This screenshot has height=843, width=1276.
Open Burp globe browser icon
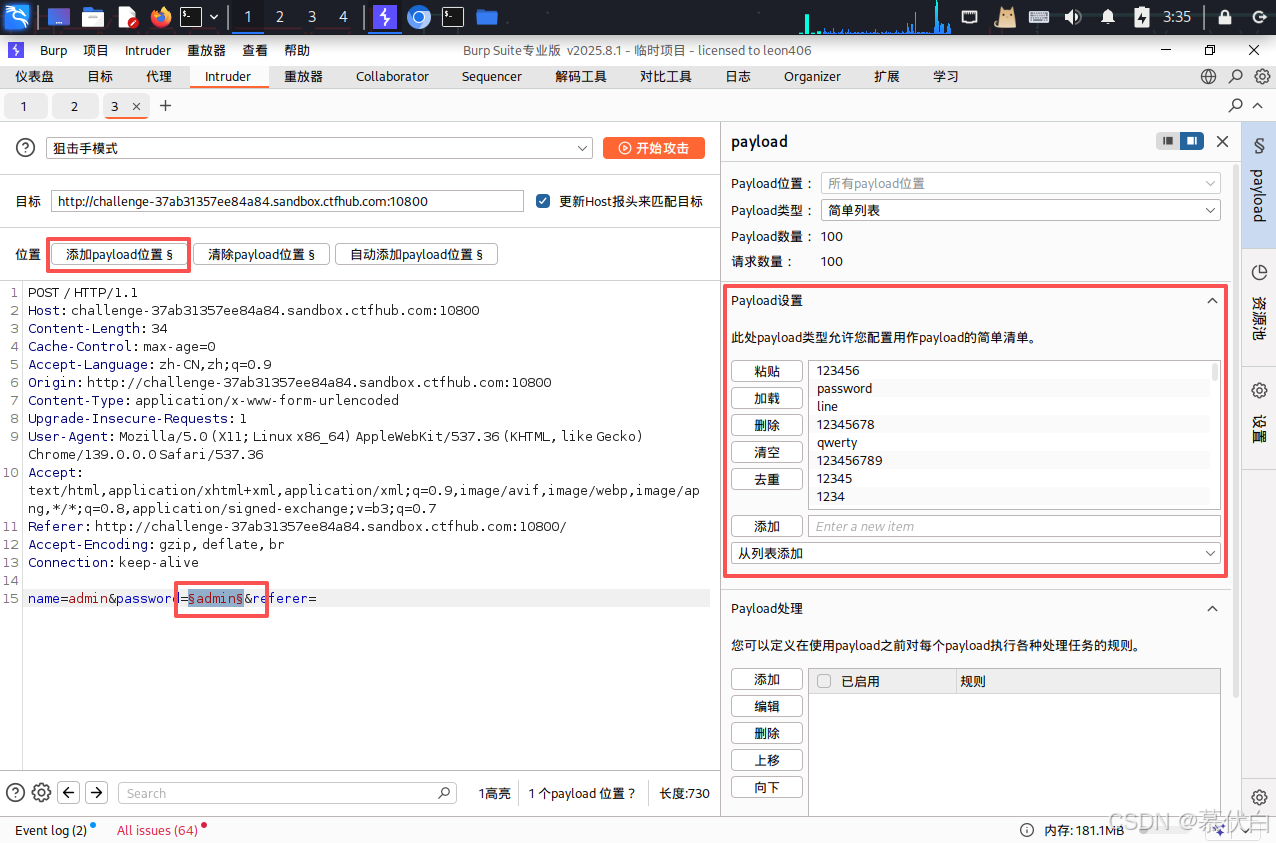click(x=1209, y=76)
